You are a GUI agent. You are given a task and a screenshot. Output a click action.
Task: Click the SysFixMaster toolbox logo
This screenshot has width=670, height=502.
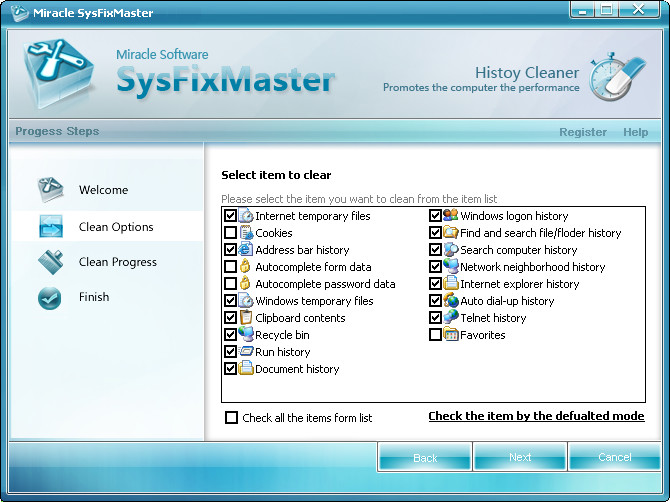pos(58,73)
